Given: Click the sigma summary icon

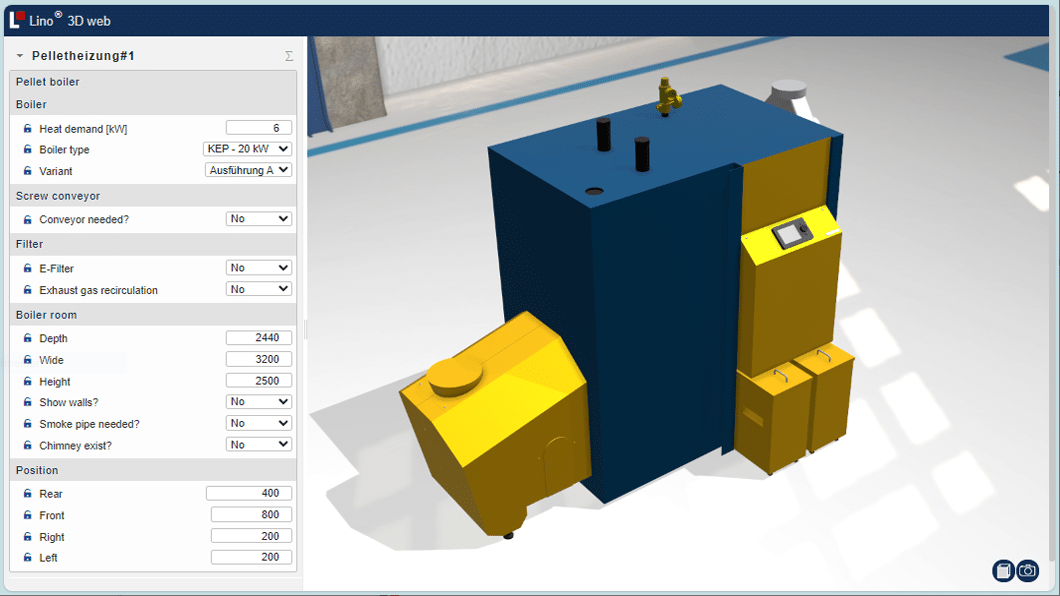Looking at the screenshot, I should tap(289, 56).
